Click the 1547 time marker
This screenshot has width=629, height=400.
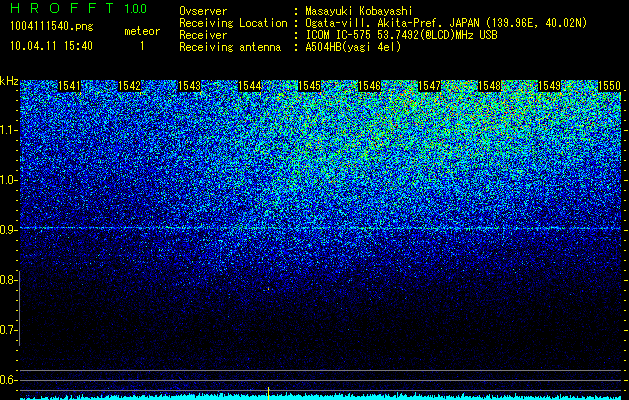coord(429,86)
